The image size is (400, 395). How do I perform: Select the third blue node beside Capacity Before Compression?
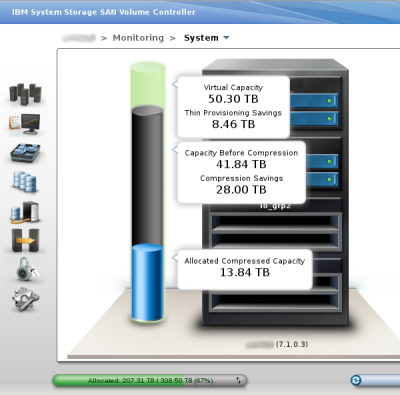(322, 161)
